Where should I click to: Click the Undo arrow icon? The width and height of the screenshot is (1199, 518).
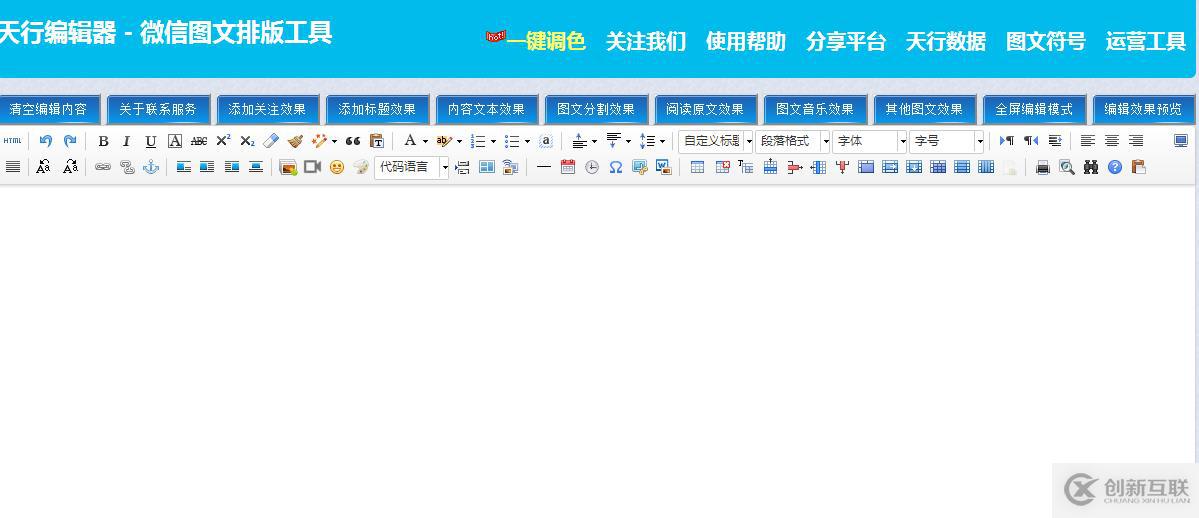click(x=46, y=141)
